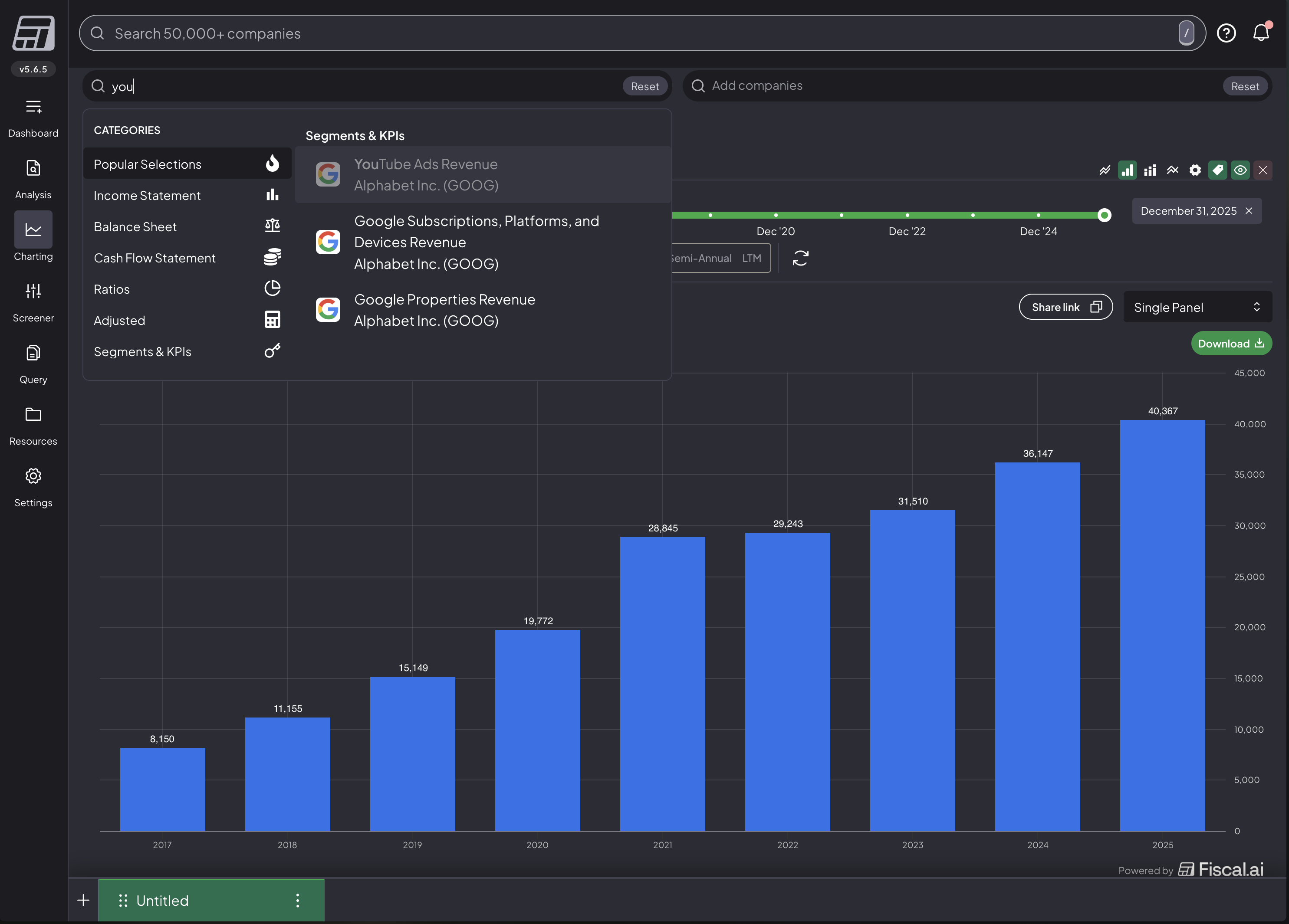Download the chart

pyautogui.click(x=1231, y=344)
